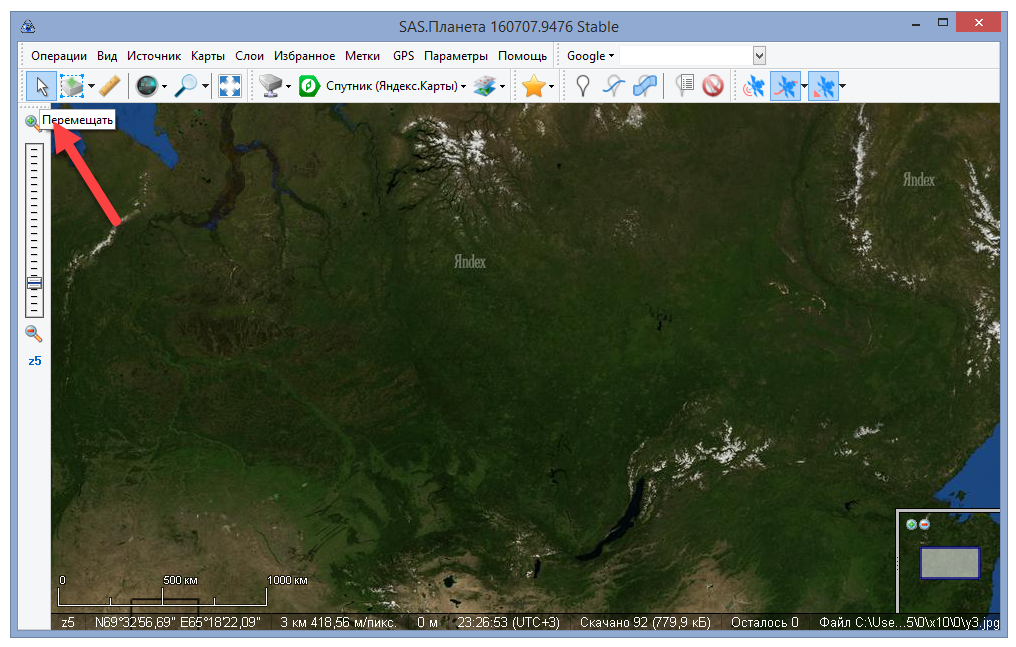Image resolution: width=1016 pixels, height=647 pixels.
Task: Click the full screen mode icon
Action: 230,87
